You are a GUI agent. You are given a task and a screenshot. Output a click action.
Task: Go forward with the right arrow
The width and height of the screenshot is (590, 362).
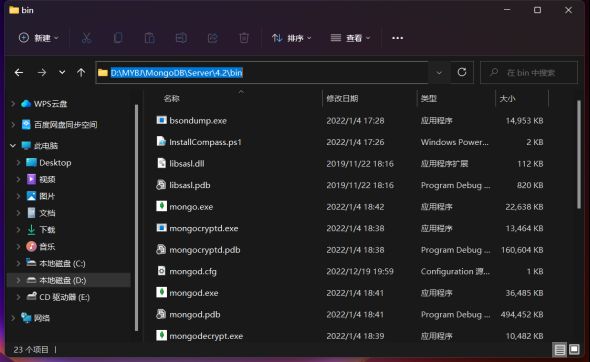point(42,72)
